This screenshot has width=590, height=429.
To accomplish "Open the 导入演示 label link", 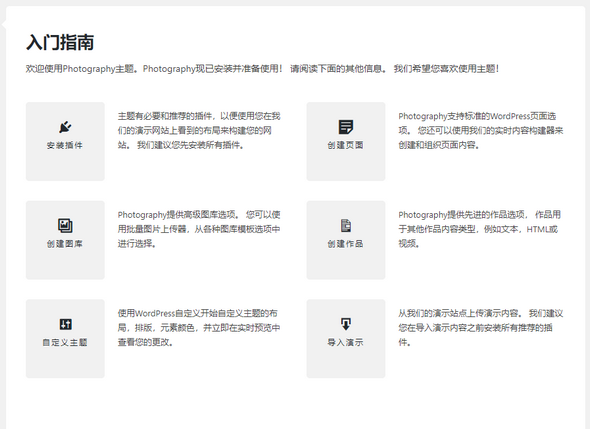I will (345, 342).
